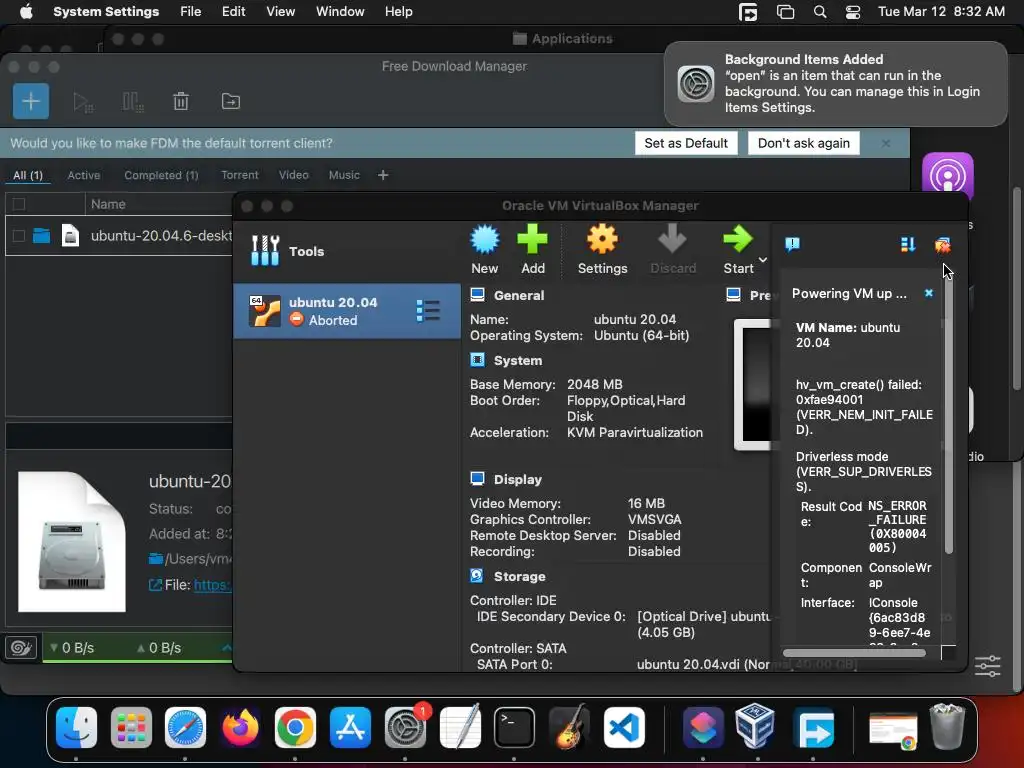Click FDM delete trash icon

click(x=181, y=101)
